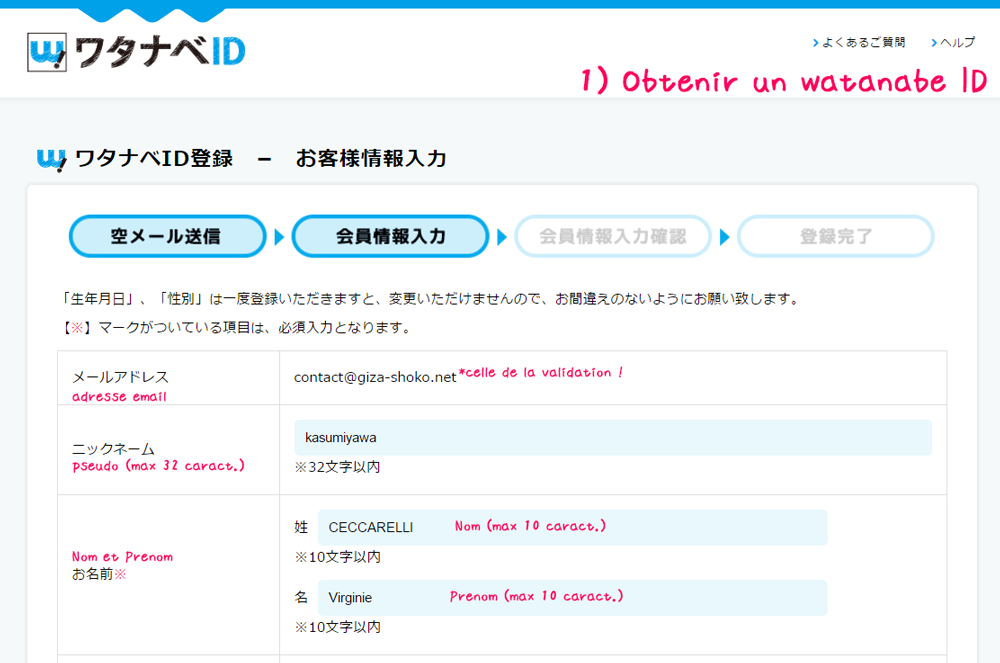Click the arrow after 空メール送信 step

tap(279, 237)
